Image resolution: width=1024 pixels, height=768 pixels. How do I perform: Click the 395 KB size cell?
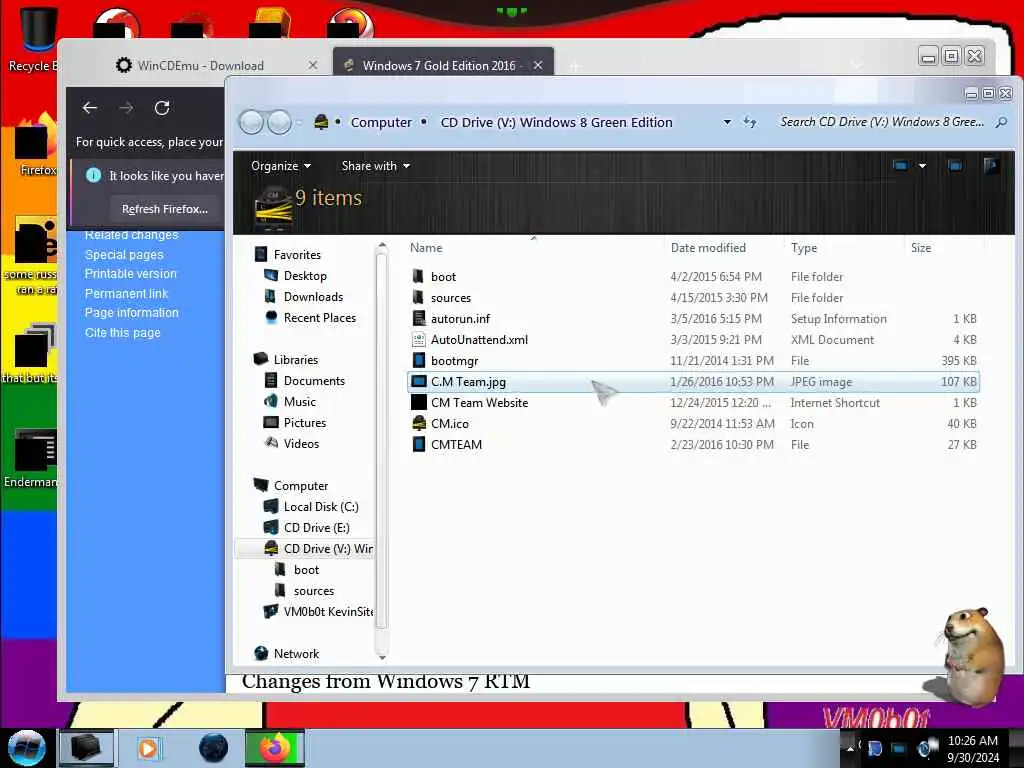[x=959, y=360]
